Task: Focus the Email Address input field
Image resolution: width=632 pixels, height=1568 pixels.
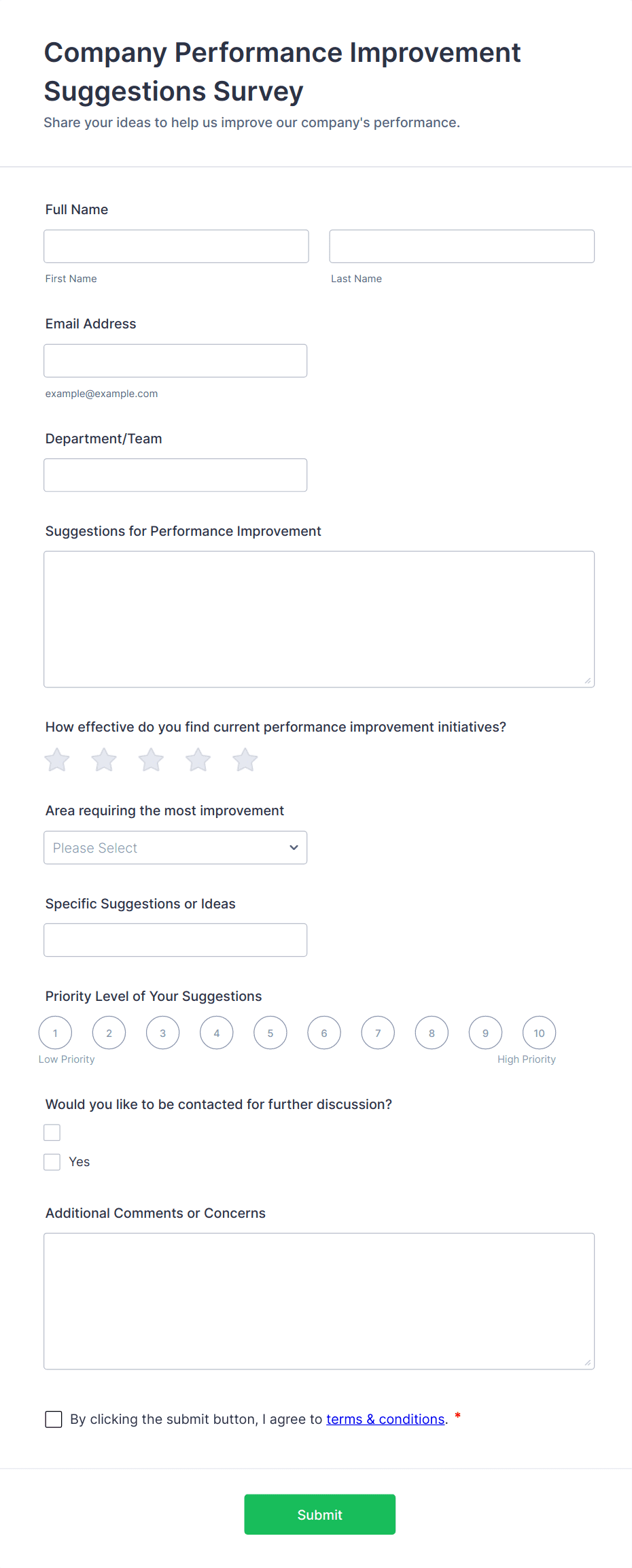Action: (175, 361)
